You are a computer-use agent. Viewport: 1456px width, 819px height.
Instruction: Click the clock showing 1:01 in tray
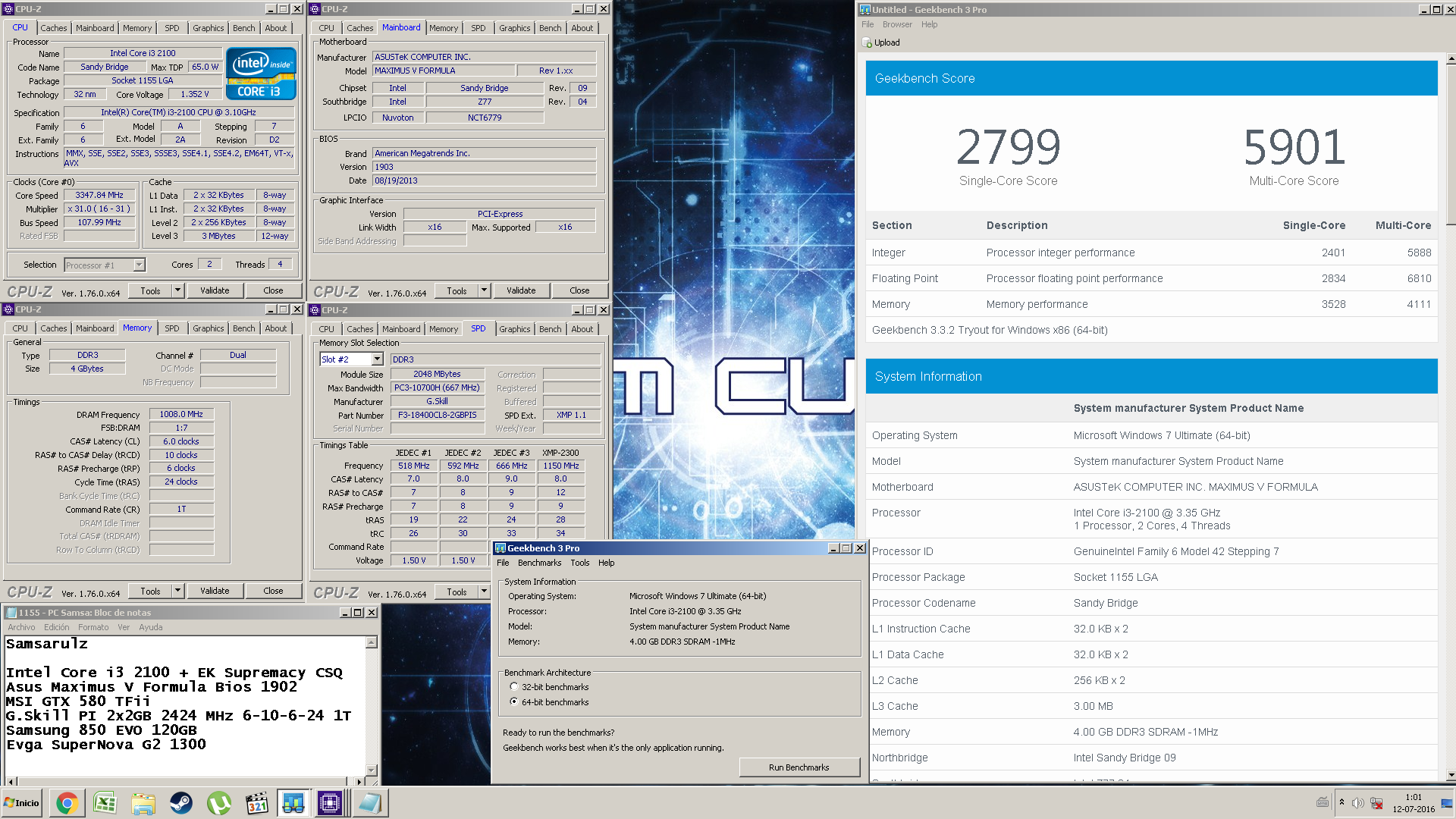[x=1414, y=797]
